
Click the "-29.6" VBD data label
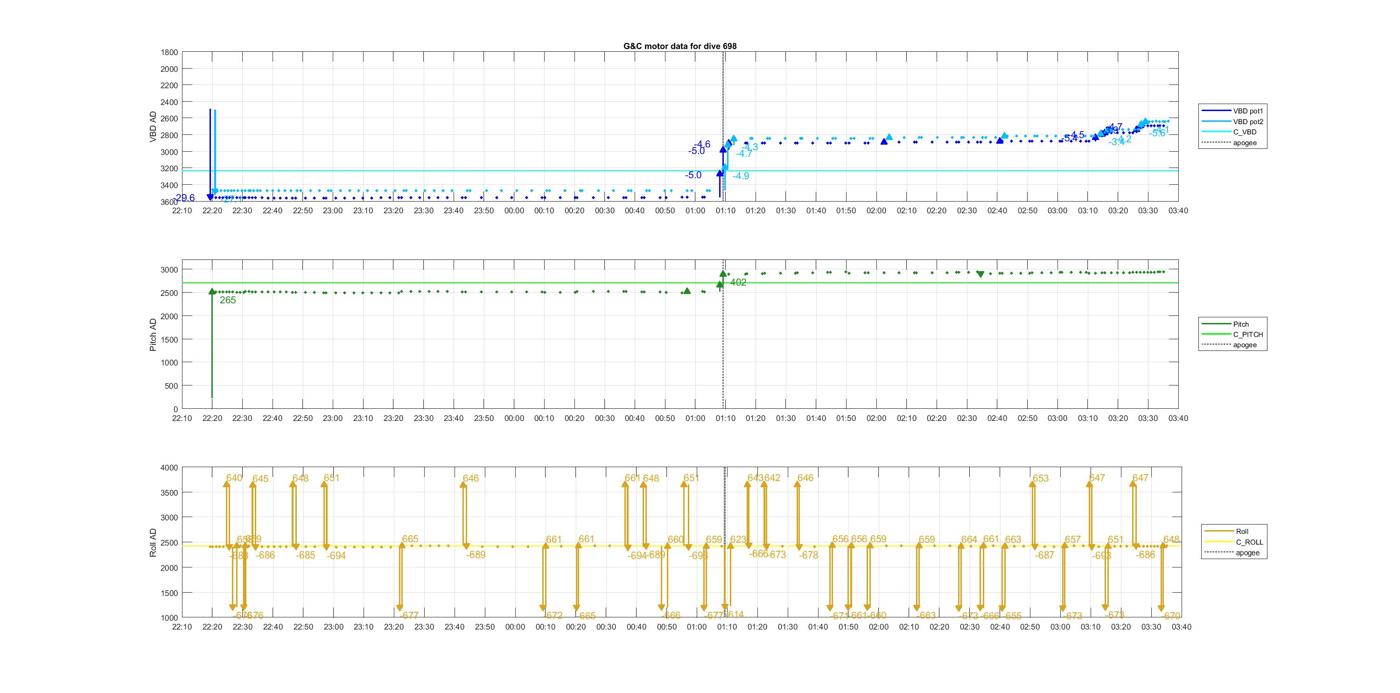(x=185, y=198)
